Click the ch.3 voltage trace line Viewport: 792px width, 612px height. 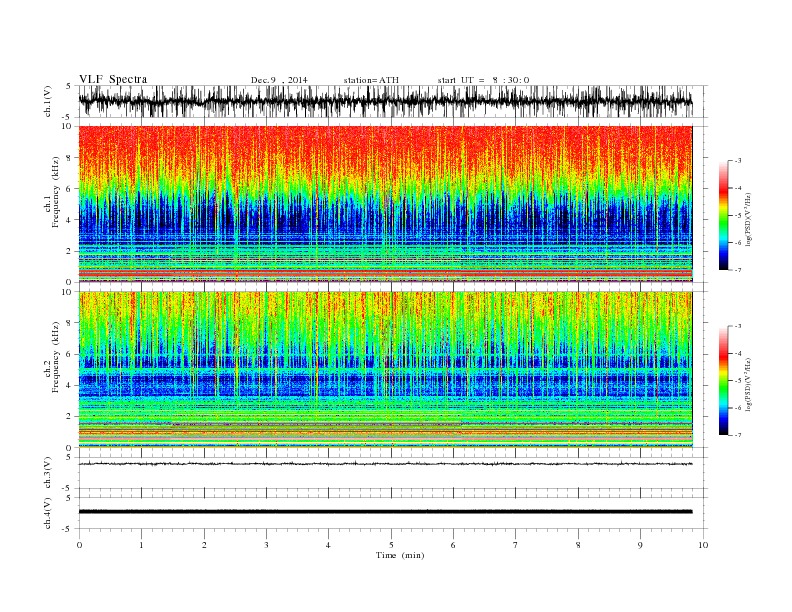click(x=385, y=464)
